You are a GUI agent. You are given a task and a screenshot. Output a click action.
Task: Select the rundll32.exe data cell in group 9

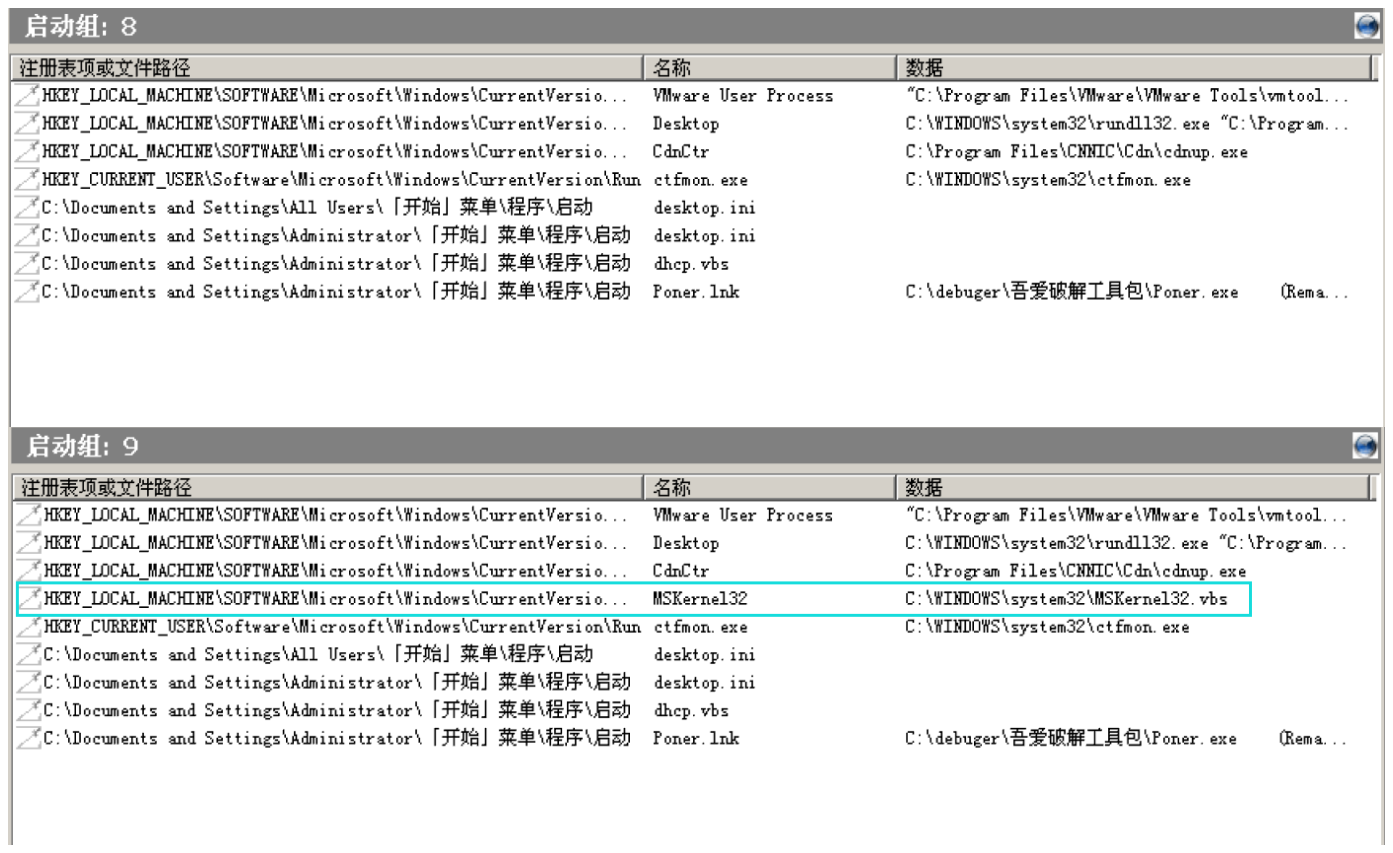[1128, 543]
